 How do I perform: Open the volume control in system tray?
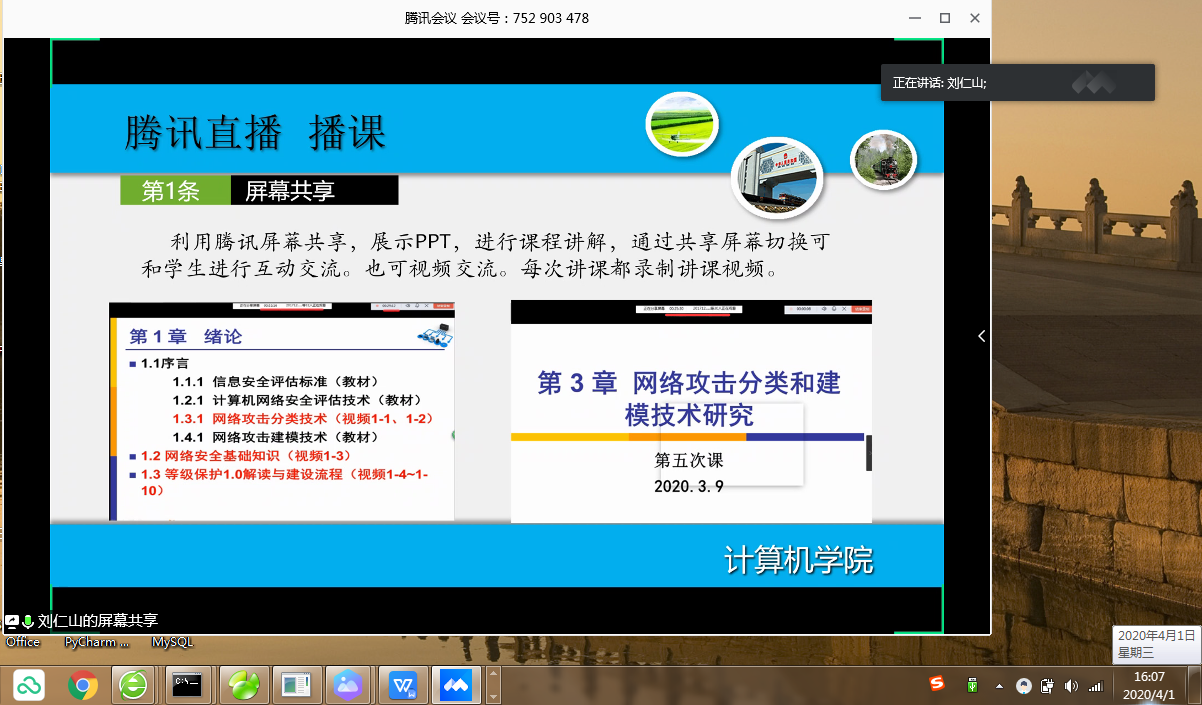(x=1071, y=686)
